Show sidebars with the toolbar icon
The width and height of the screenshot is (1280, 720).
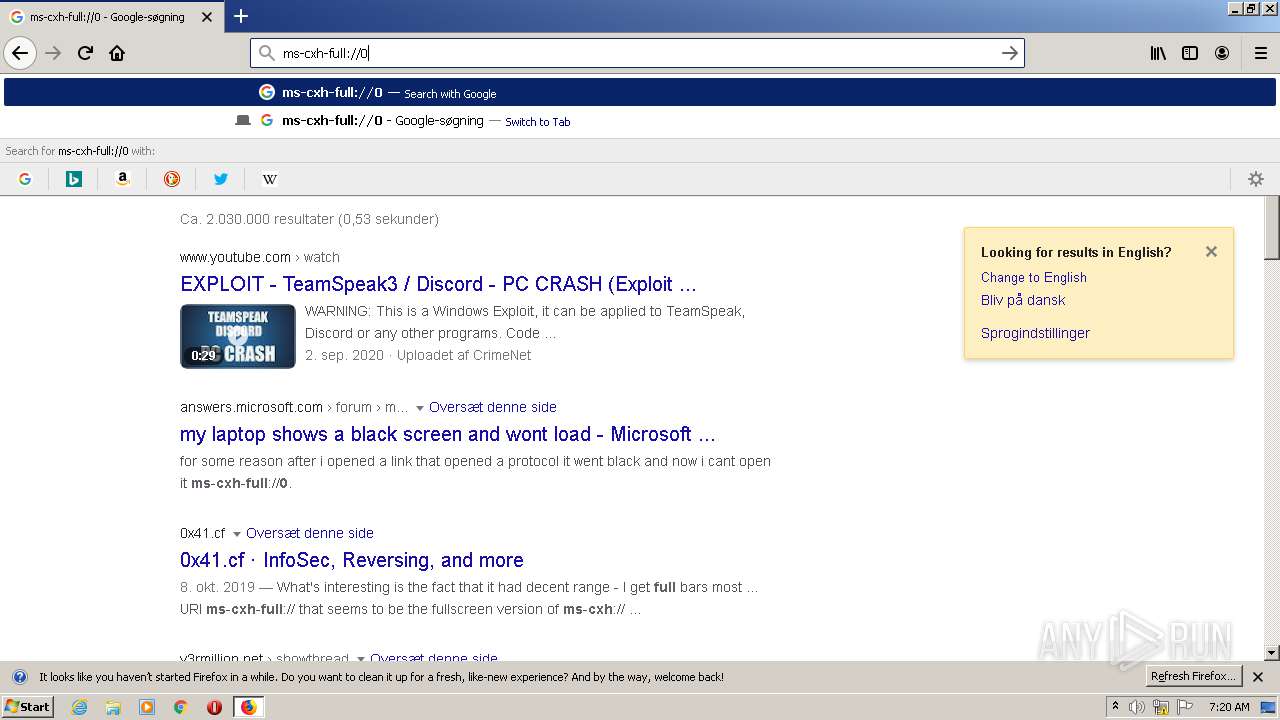coord(1190,53)
